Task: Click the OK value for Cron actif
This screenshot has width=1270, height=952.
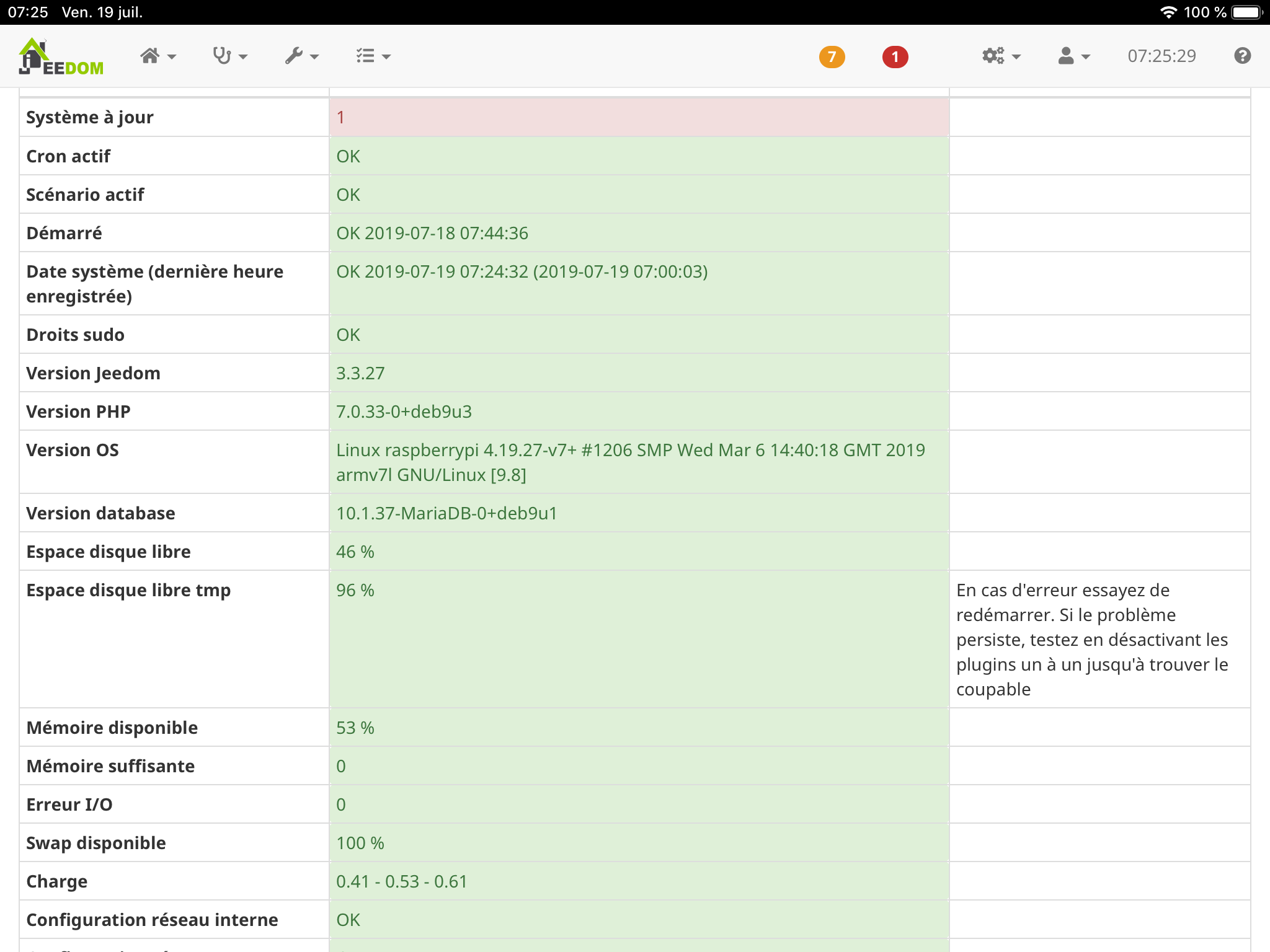Action: click(x=348, y=156)
